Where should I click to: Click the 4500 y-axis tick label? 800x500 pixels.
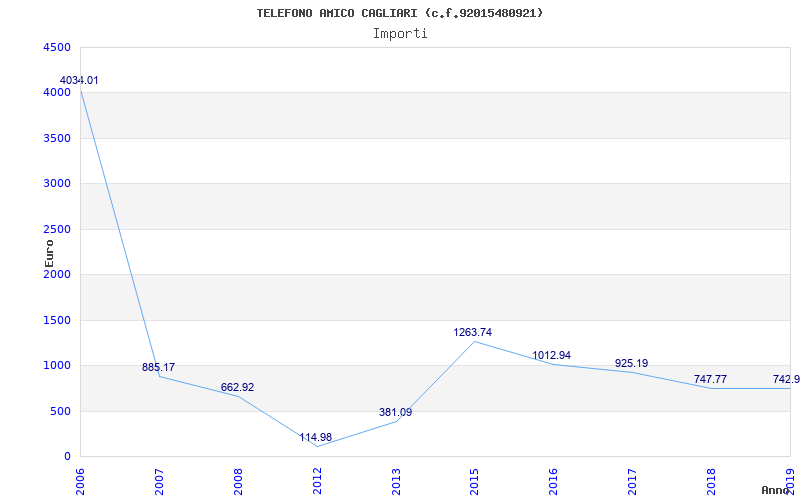[55, 47]
